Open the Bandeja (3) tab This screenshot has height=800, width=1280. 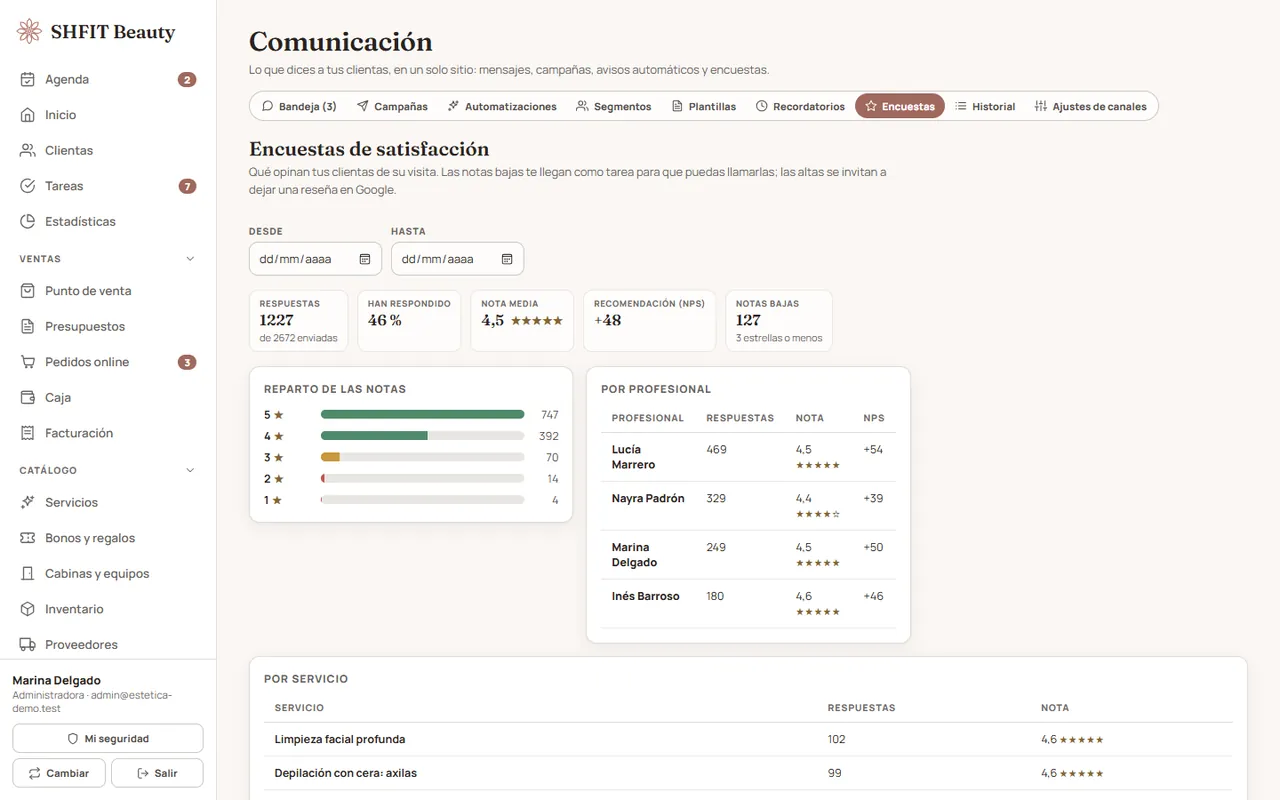point(299,106)
